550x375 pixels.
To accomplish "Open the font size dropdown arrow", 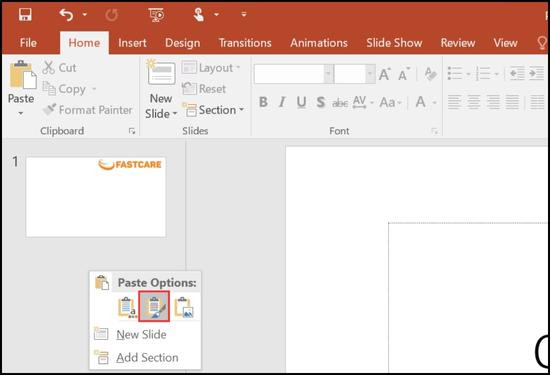I will [x=370, y=74].
